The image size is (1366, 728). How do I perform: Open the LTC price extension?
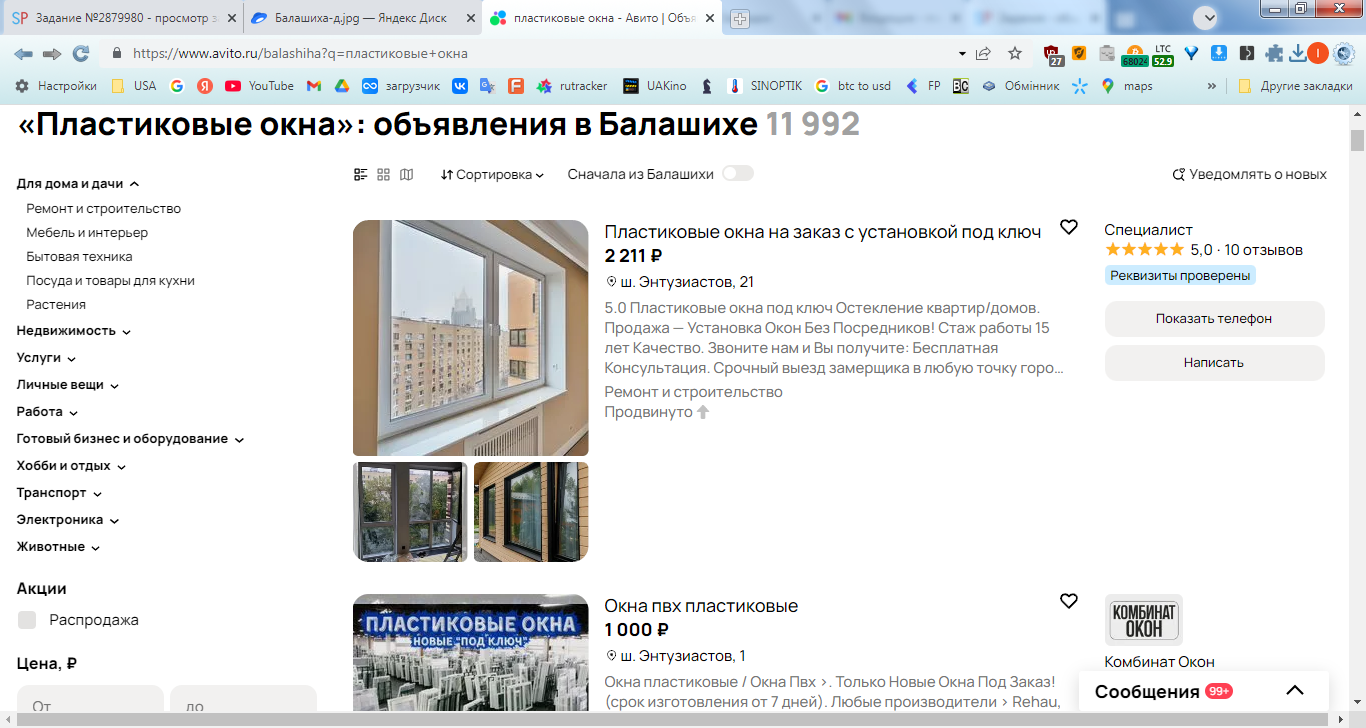click(1163, 55)
